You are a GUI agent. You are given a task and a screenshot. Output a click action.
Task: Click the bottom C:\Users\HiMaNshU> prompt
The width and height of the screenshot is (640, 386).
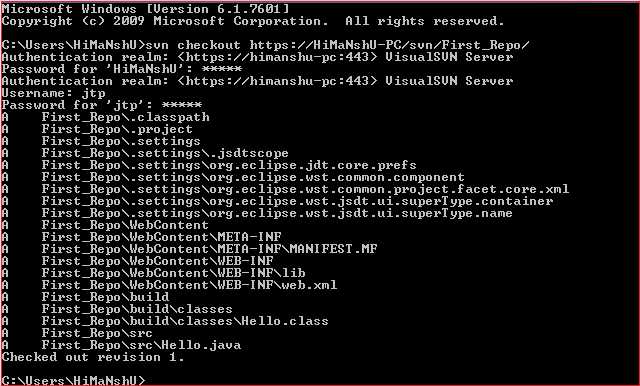click(73, 380)
